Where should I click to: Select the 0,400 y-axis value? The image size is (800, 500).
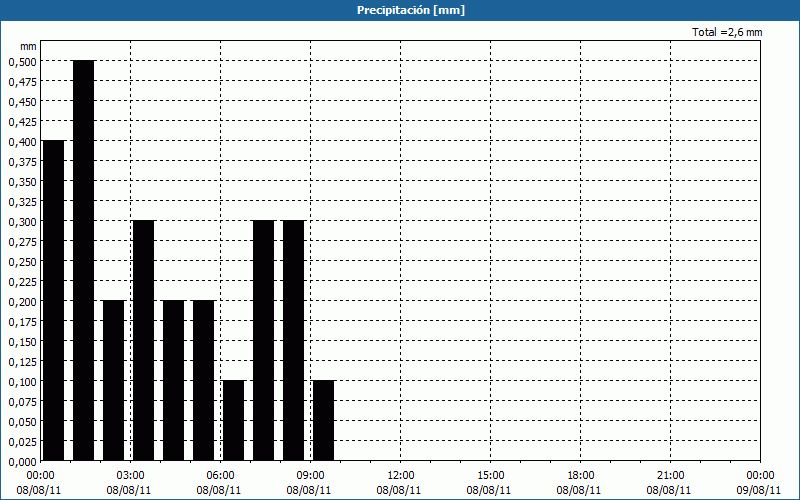tap(23, 142)
